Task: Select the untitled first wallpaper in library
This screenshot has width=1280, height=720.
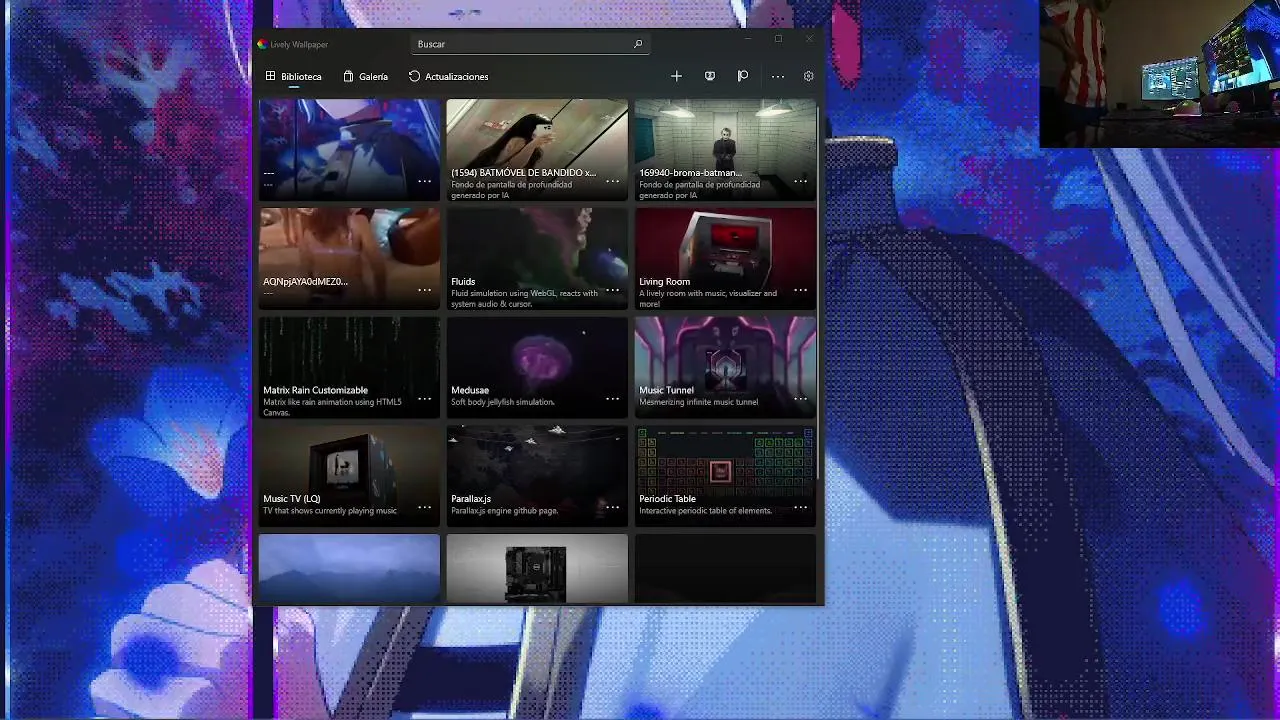Action: [x=349, y=149]
